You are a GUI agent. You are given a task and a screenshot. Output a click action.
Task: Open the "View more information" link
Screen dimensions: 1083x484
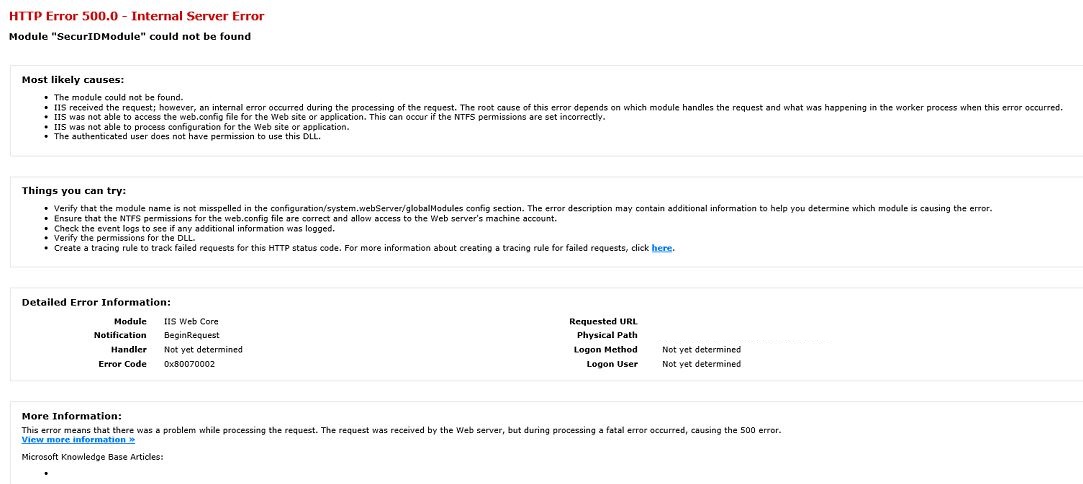coord(78,439)
